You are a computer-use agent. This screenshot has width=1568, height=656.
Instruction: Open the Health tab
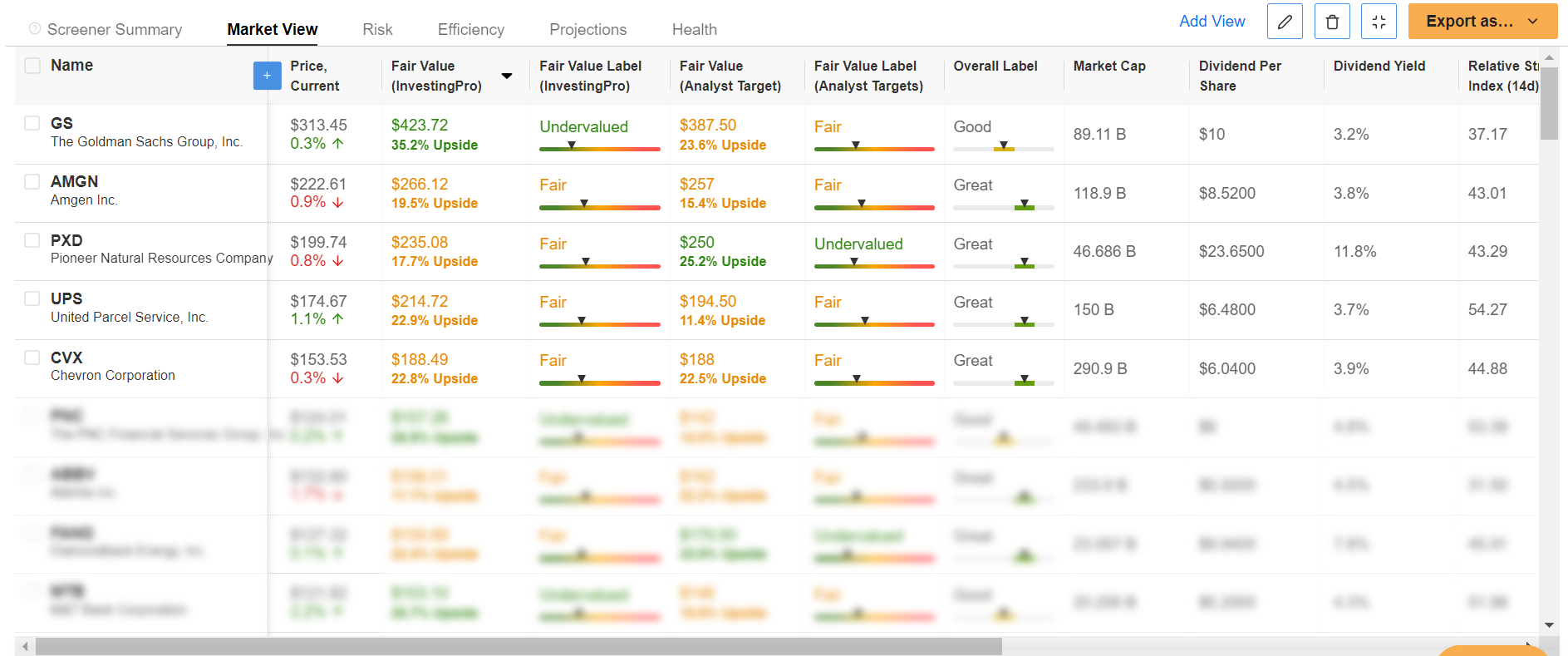(x=695, y=29)
